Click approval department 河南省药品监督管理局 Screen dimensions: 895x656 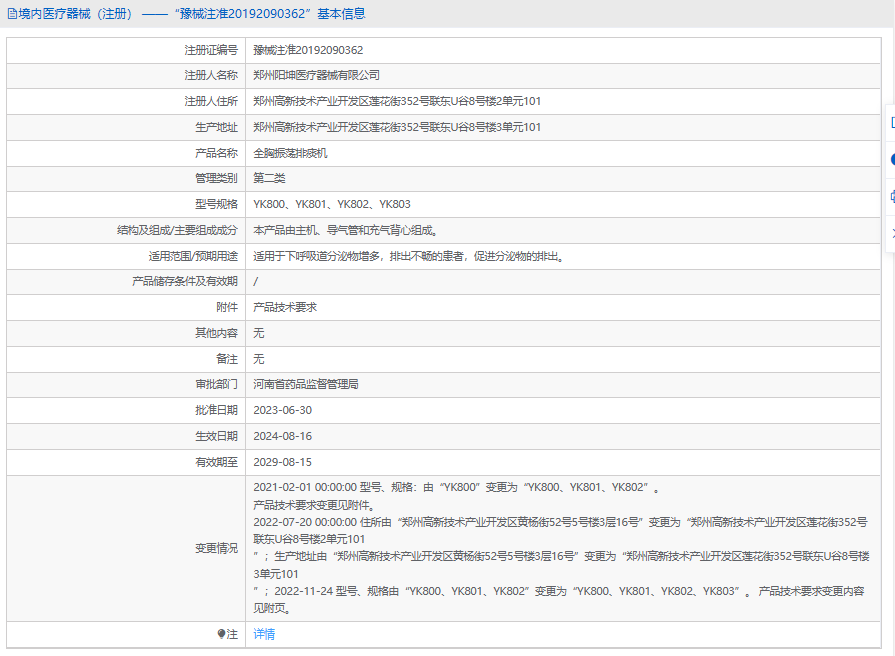pos(305,384)
